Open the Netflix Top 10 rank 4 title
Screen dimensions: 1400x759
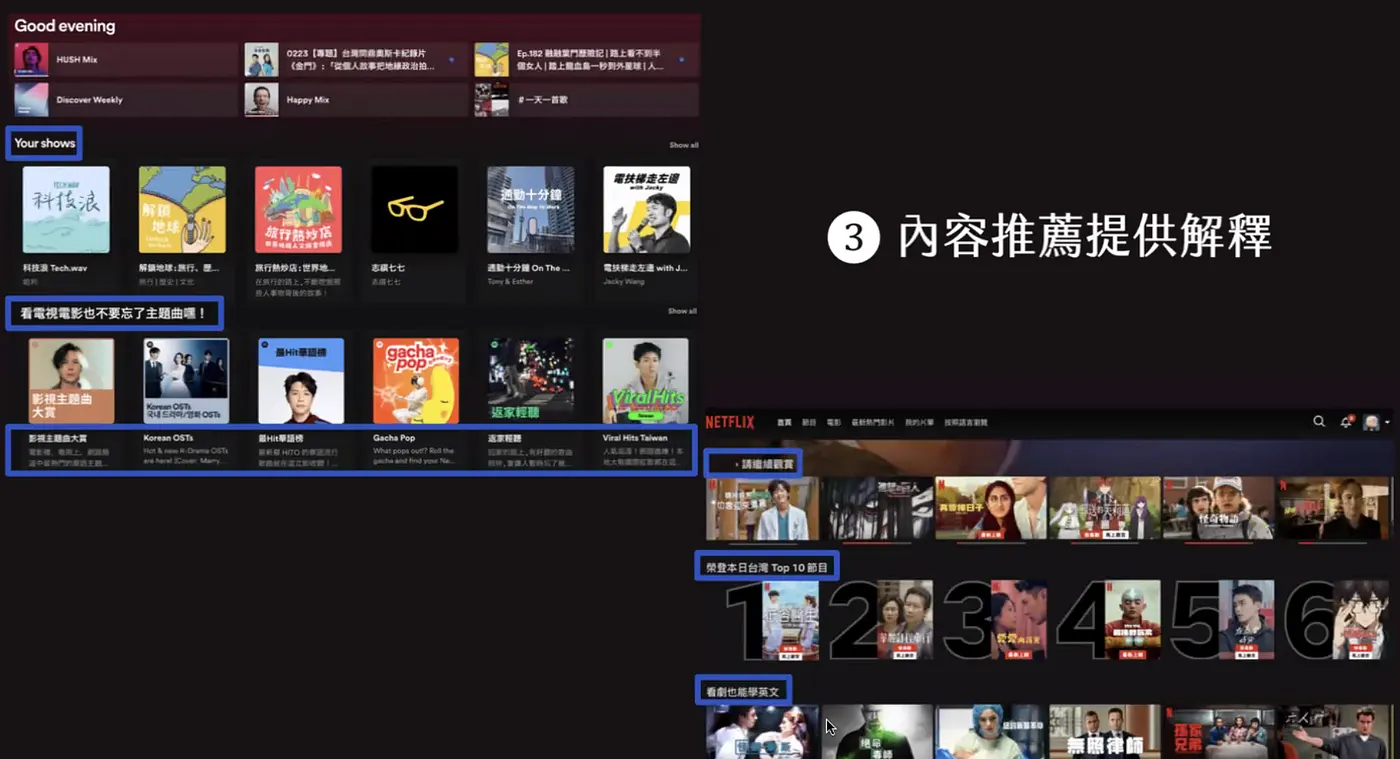(x=1133, y=620)
